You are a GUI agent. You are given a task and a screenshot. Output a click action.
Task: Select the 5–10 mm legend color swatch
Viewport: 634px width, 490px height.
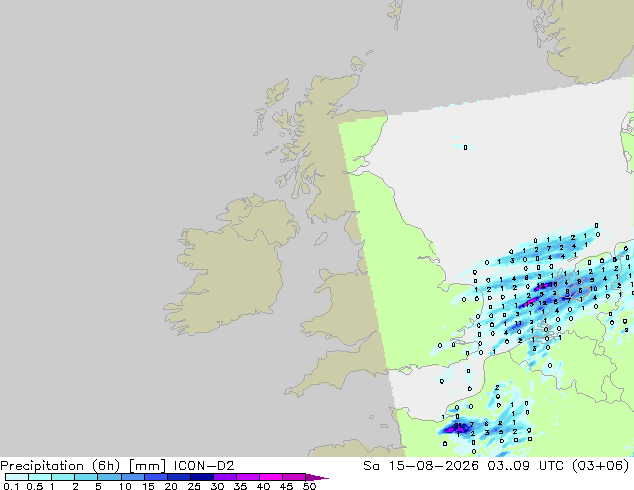point(109,477)
